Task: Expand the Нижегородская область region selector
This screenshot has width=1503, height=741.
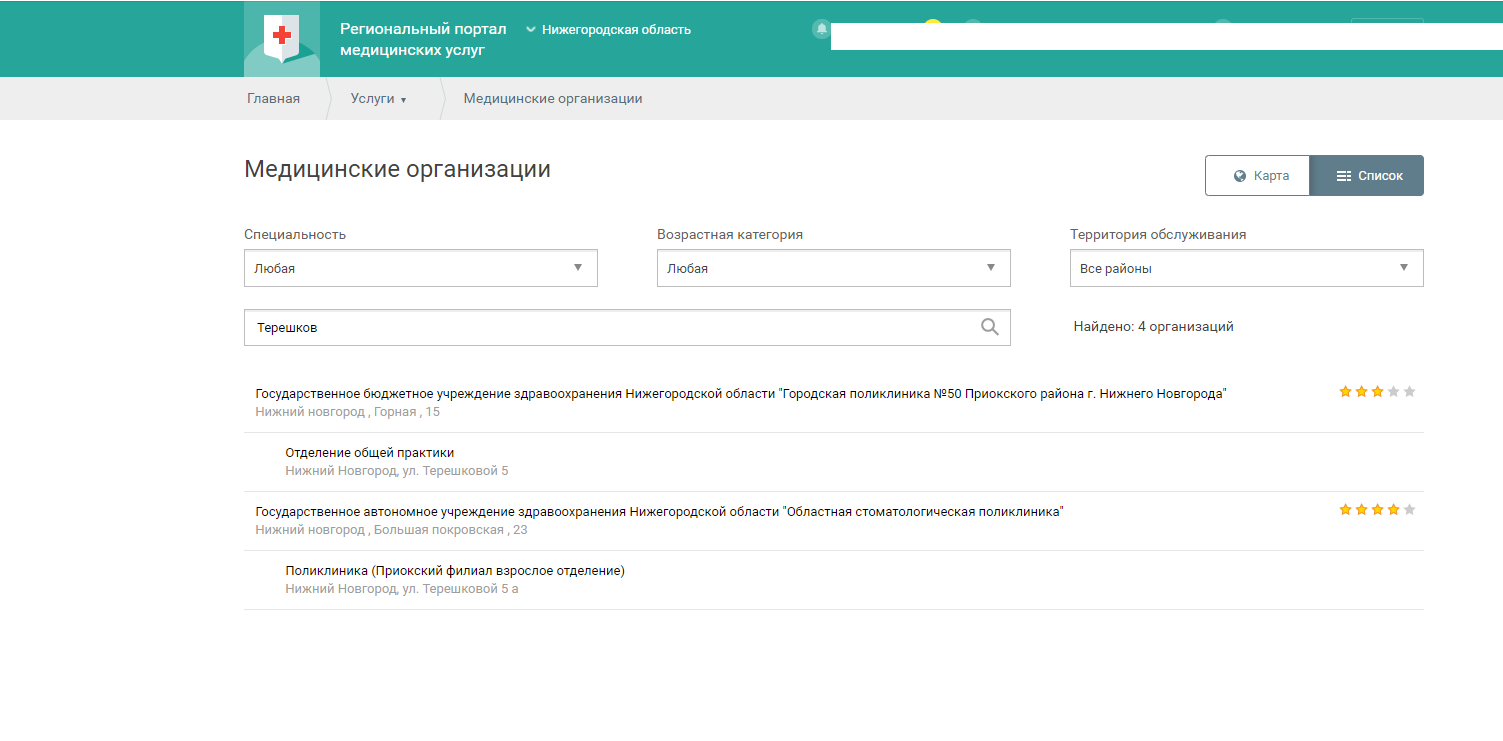Action: point(608,30)
